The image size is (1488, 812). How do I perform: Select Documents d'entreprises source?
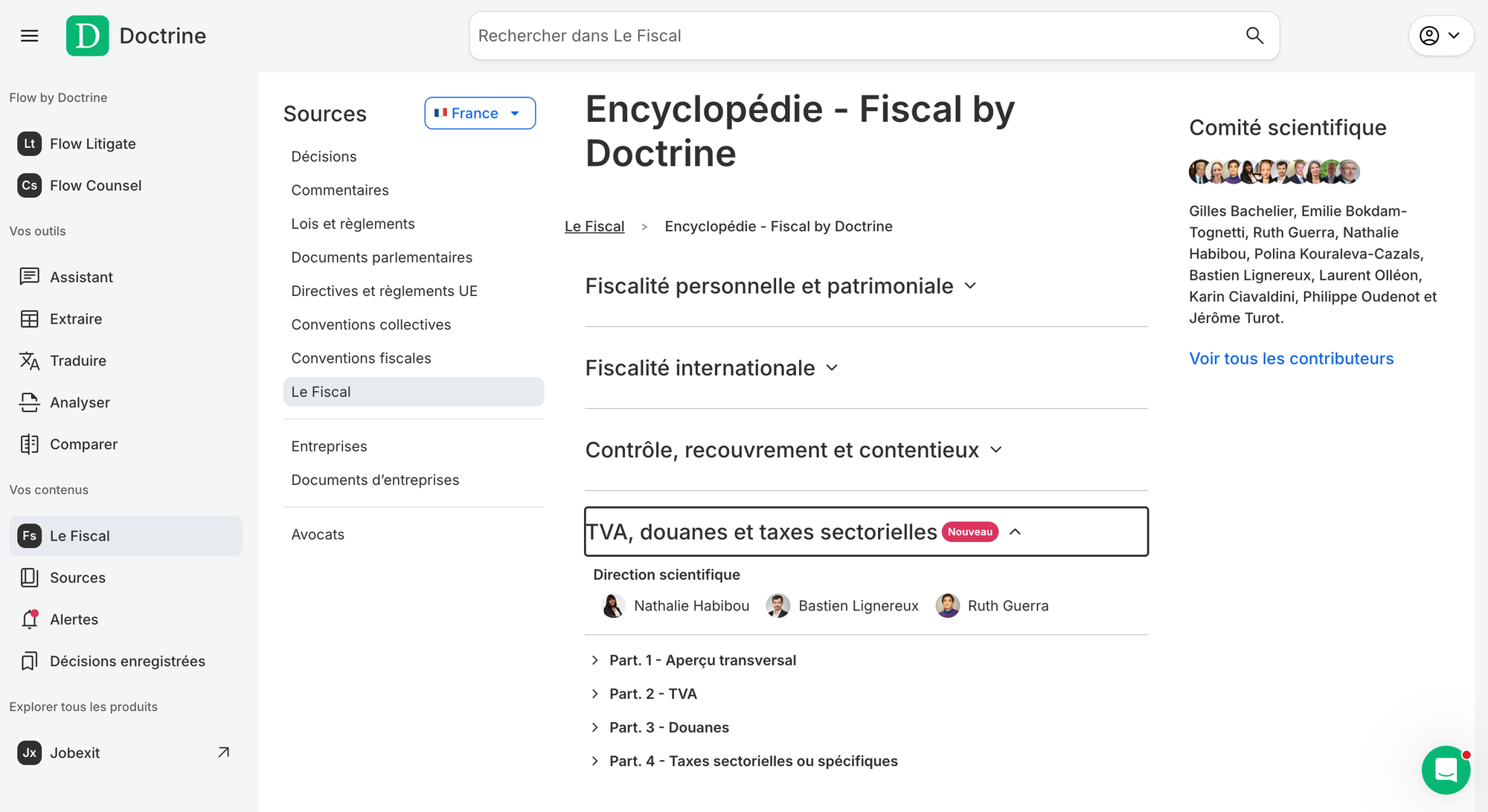[x=375, y=480]
